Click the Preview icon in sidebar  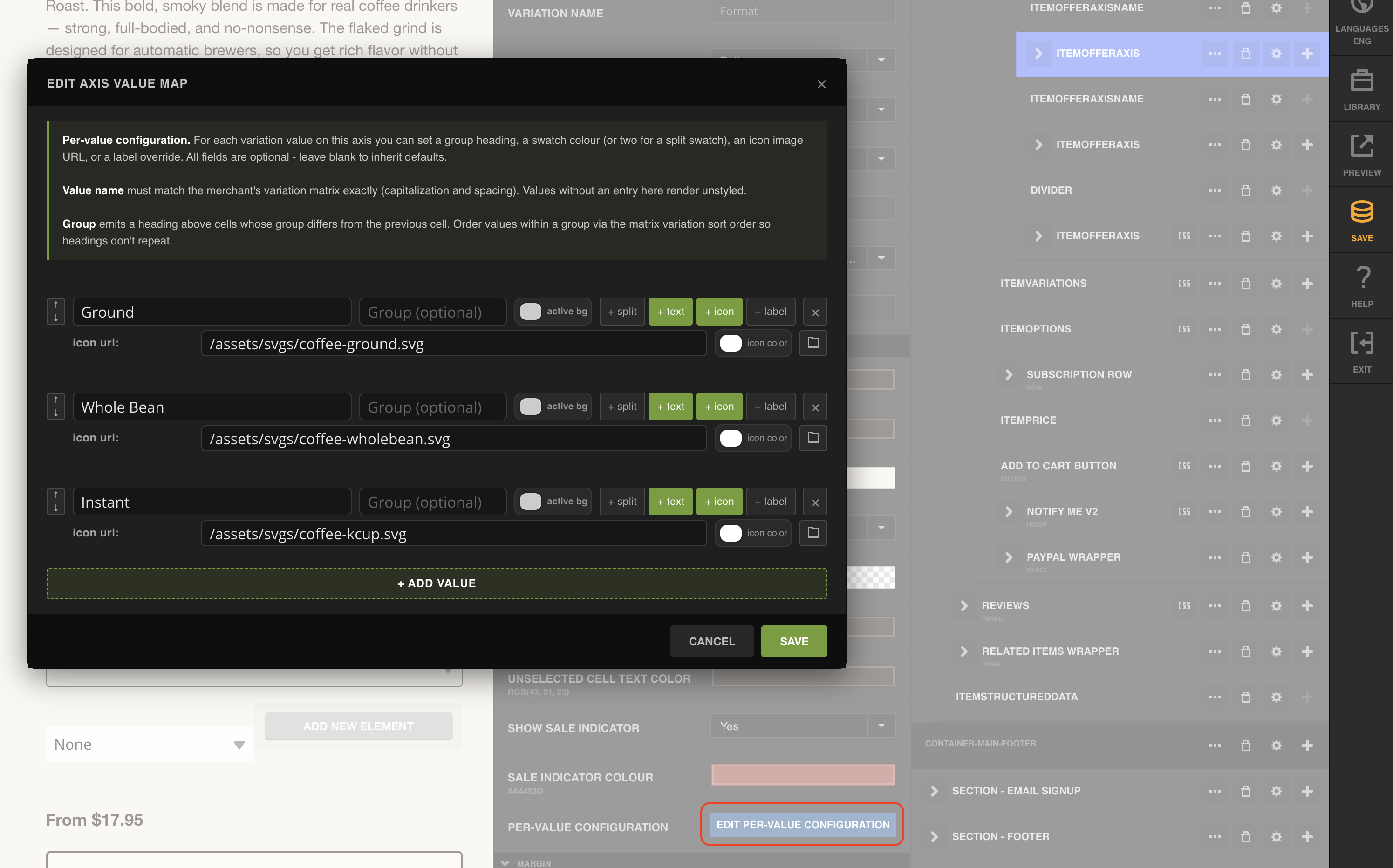(1361, 146)
